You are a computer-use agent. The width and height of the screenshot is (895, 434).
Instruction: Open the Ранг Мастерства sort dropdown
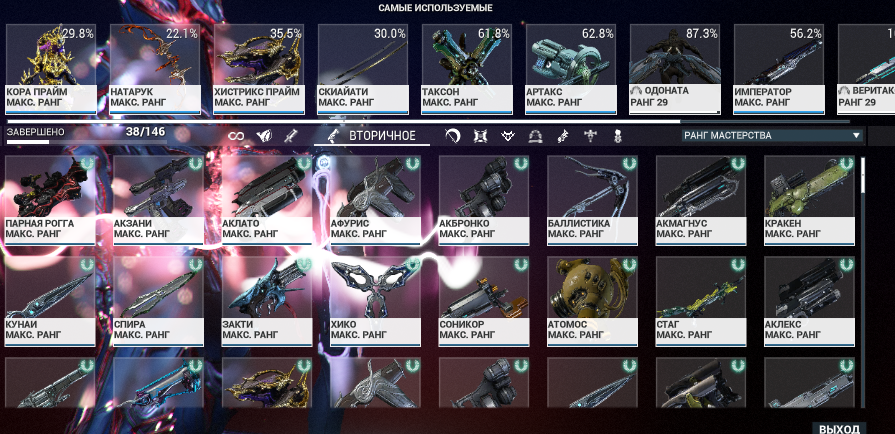tap(772, 135)
